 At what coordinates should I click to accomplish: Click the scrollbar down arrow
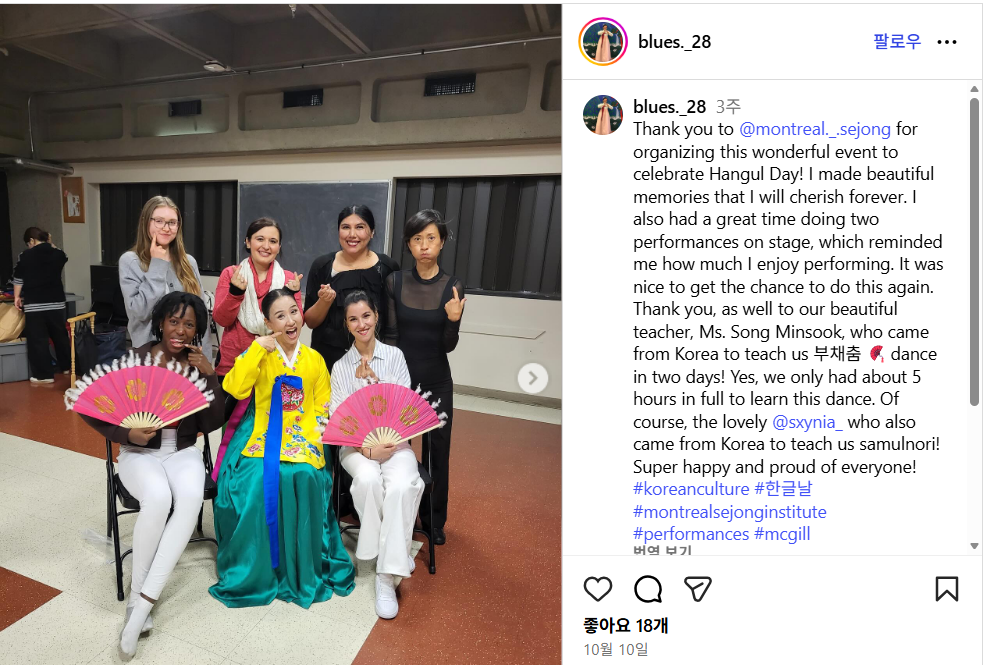pyautogui.click(x=974, y=546)
